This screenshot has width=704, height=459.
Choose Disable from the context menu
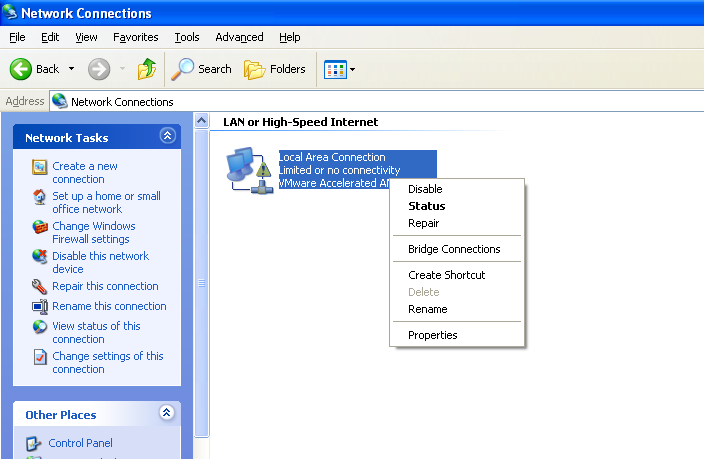(x=457, y=189)
